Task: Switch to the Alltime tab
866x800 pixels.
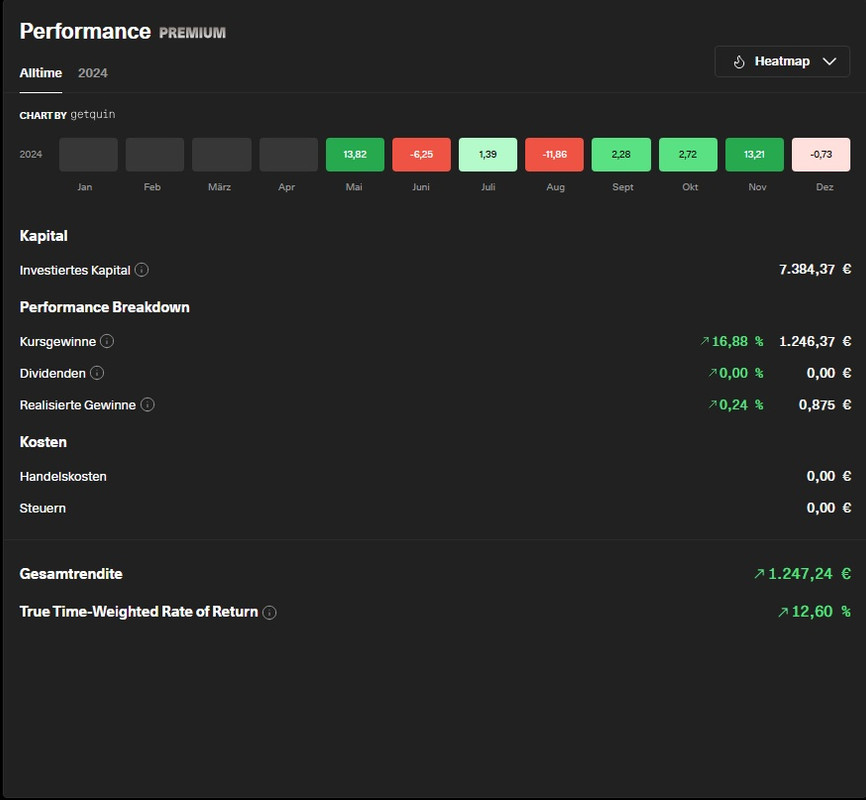Action: [40, 73]
